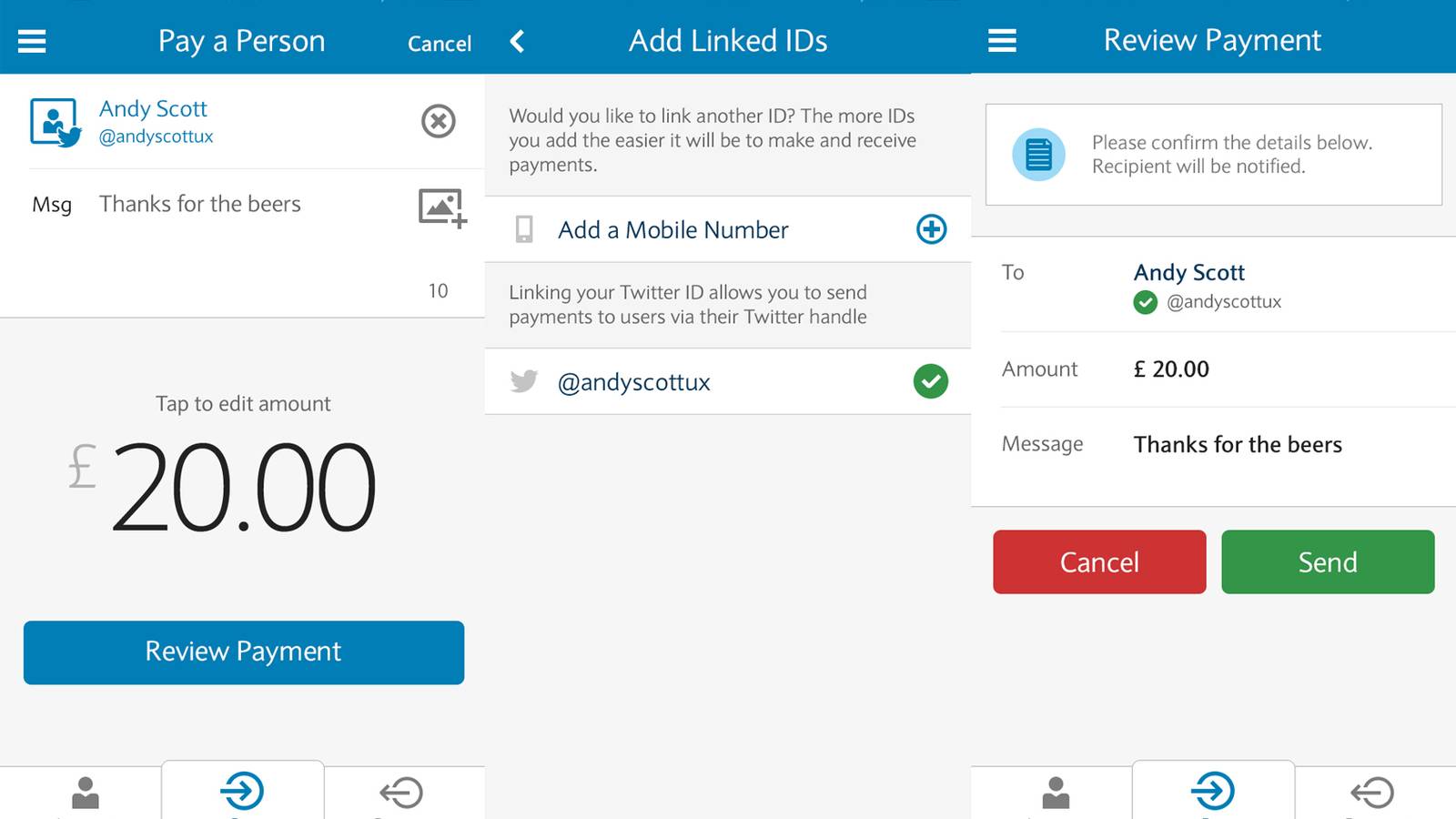Tap the @andyscottux linked Twitter ID text
Screen dimensions: 1456x819
(x=633, y=382)
